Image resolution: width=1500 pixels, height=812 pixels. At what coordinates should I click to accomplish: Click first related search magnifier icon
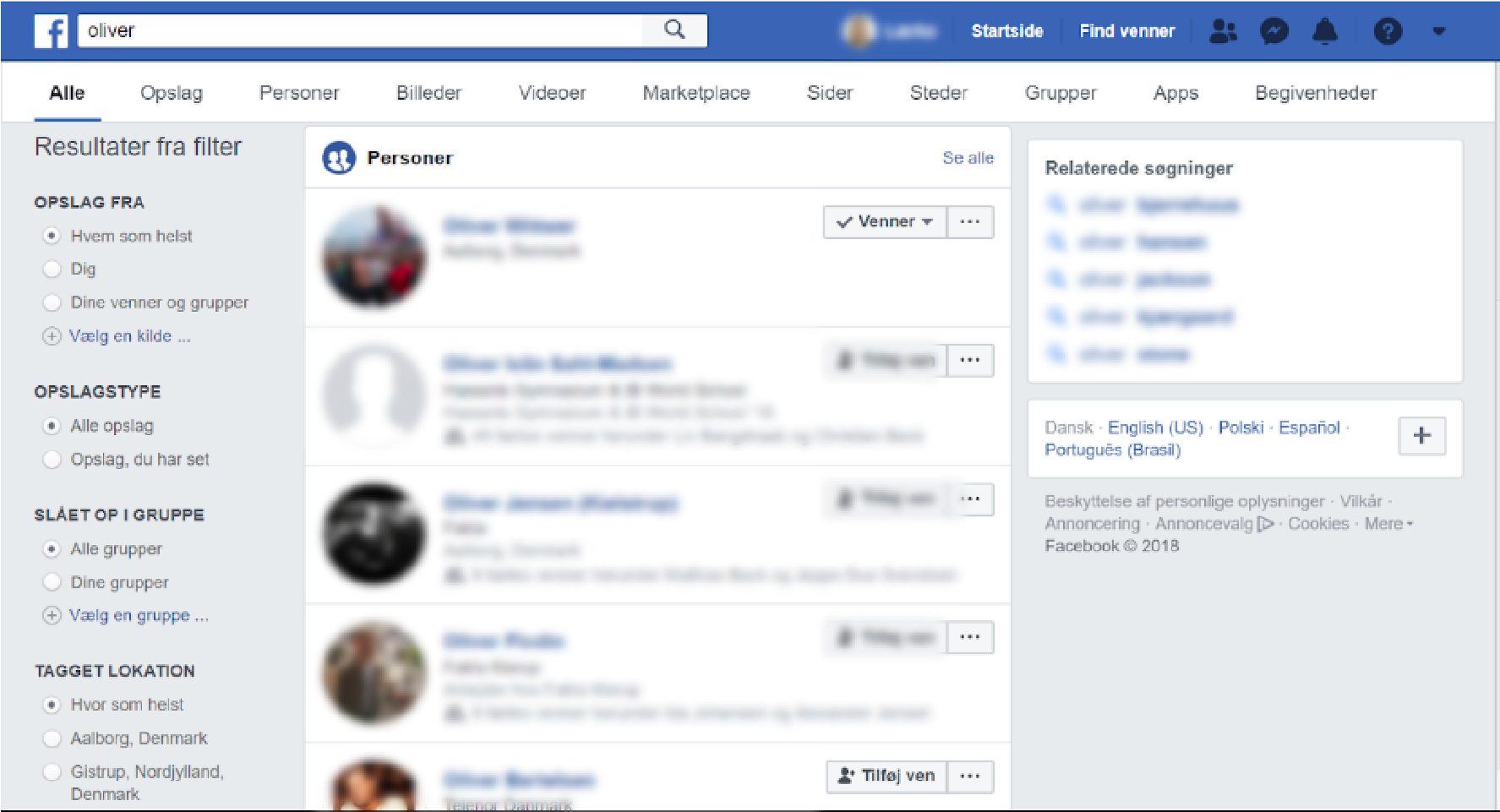[1055, 204]
